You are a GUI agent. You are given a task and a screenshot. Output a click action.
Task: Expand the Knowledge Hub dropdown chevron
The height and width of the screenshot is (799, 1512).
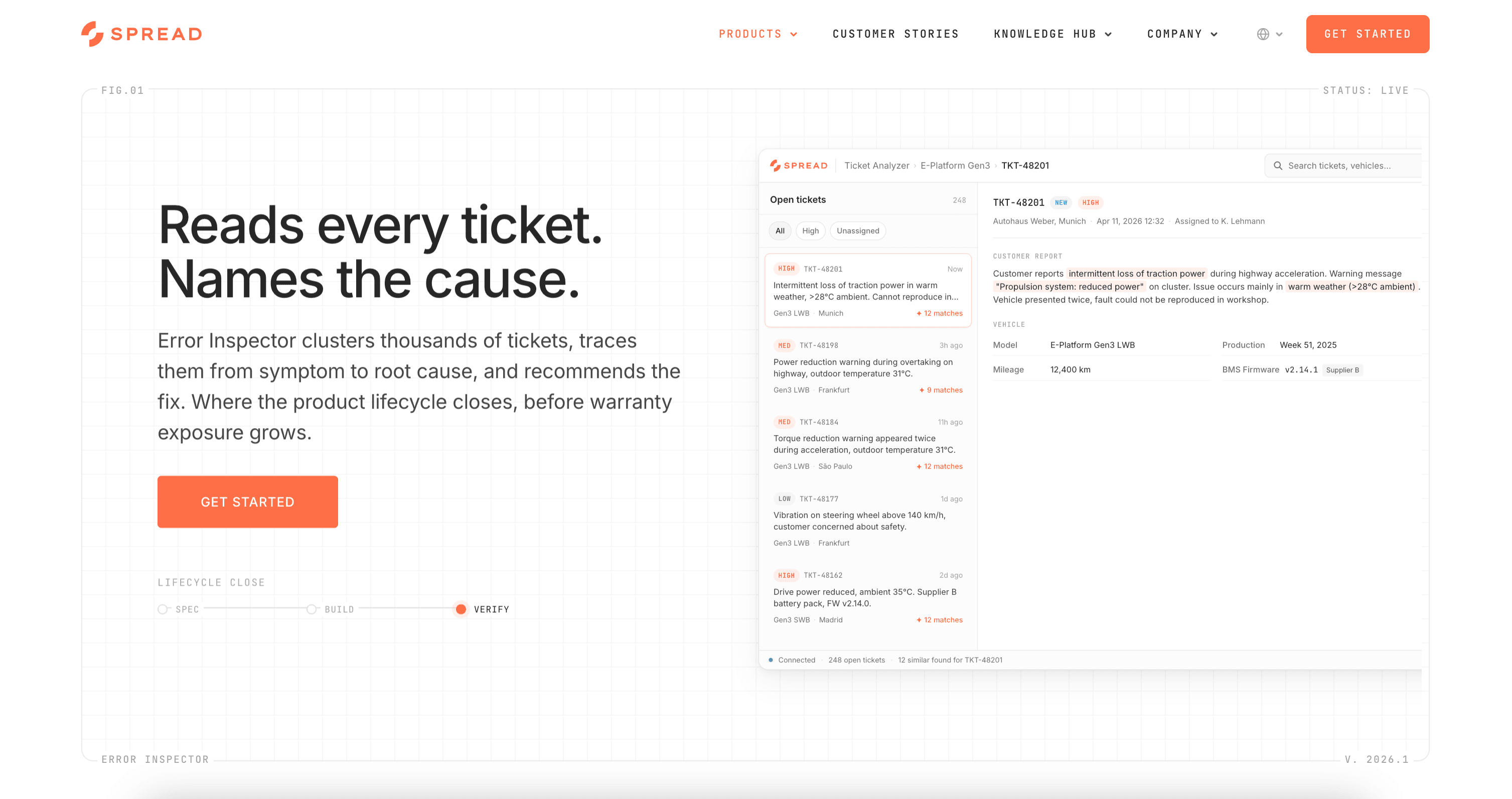pyautogui.click(x=1108, y=34)
